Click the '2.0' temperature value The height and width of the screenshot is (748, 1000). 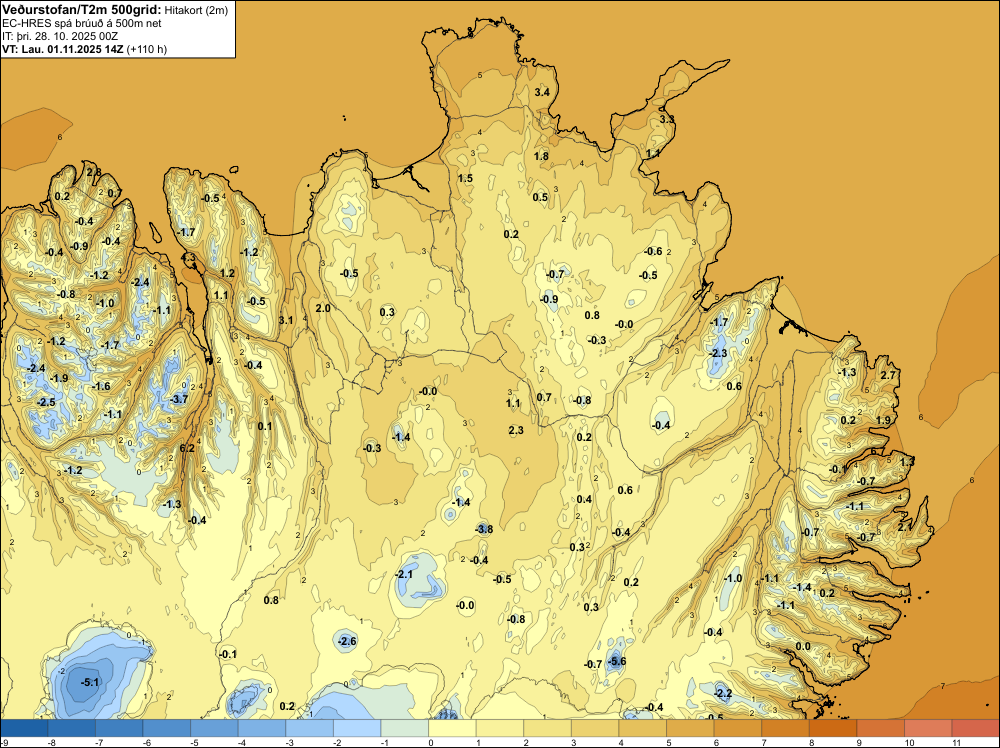(323, 308)
